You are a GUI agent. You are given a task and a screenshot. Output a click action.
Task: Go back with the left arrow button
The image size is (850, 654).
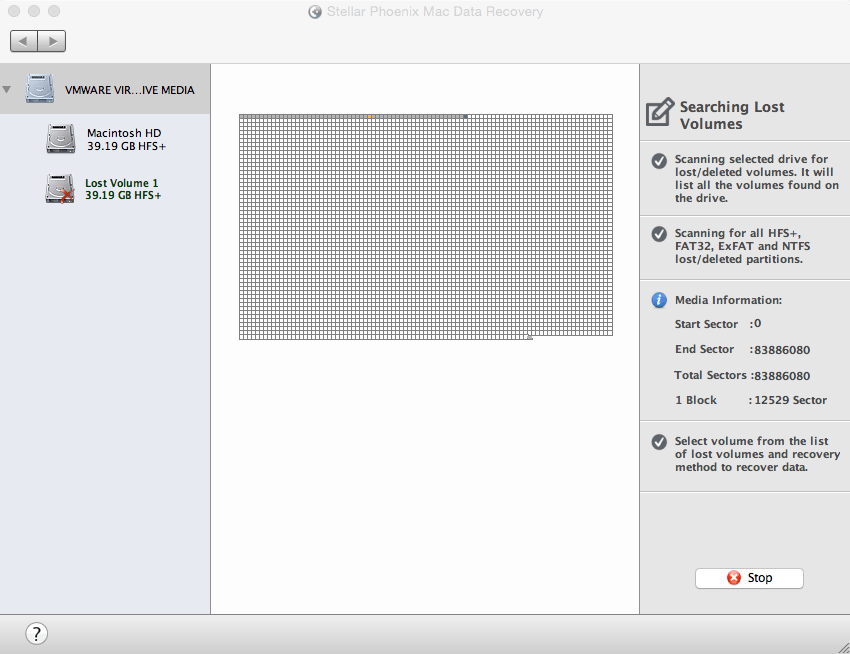tap(24, 41)
